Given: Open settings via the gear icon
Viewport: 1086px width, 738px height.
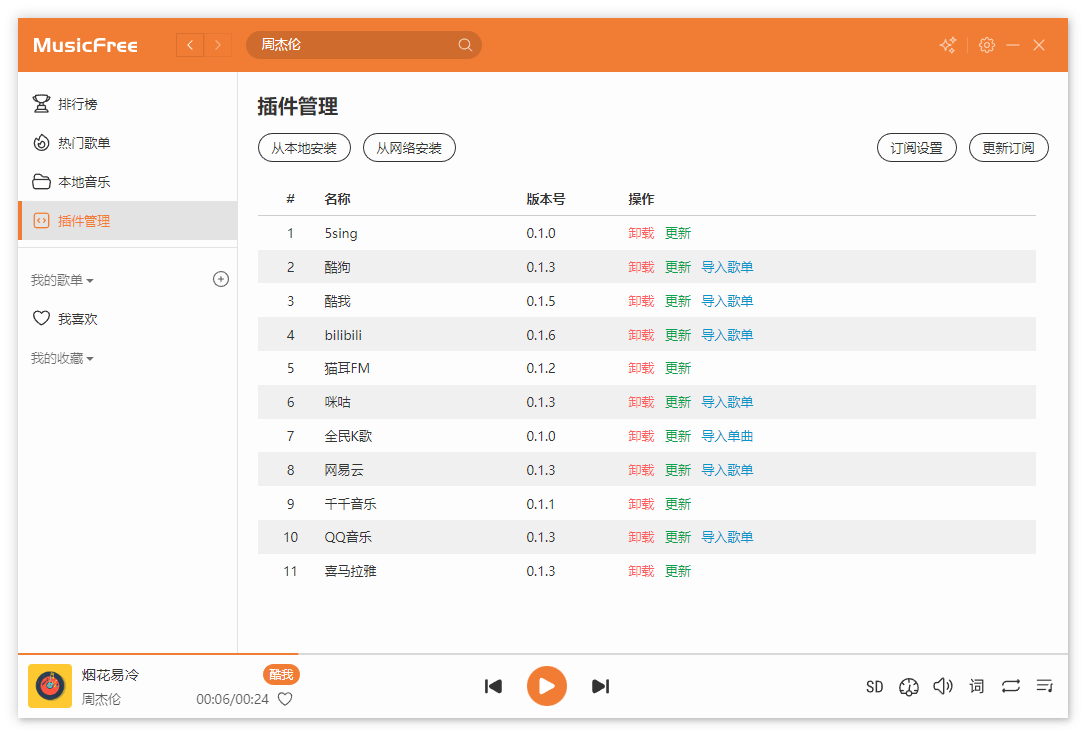Looking at the screenshot, I should pos(987,45).
